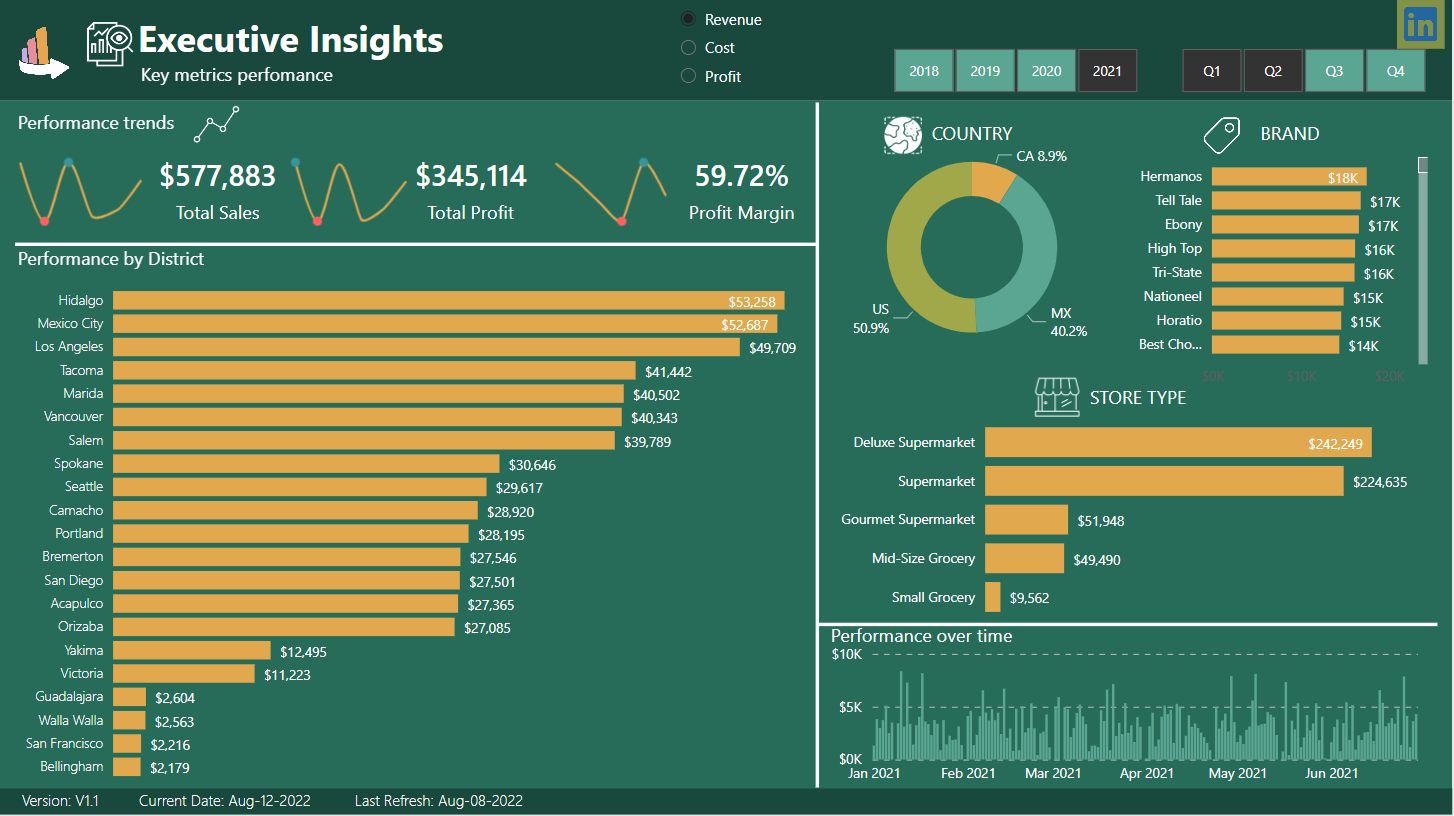Click the Guadalajara district label

pos(69,696)
